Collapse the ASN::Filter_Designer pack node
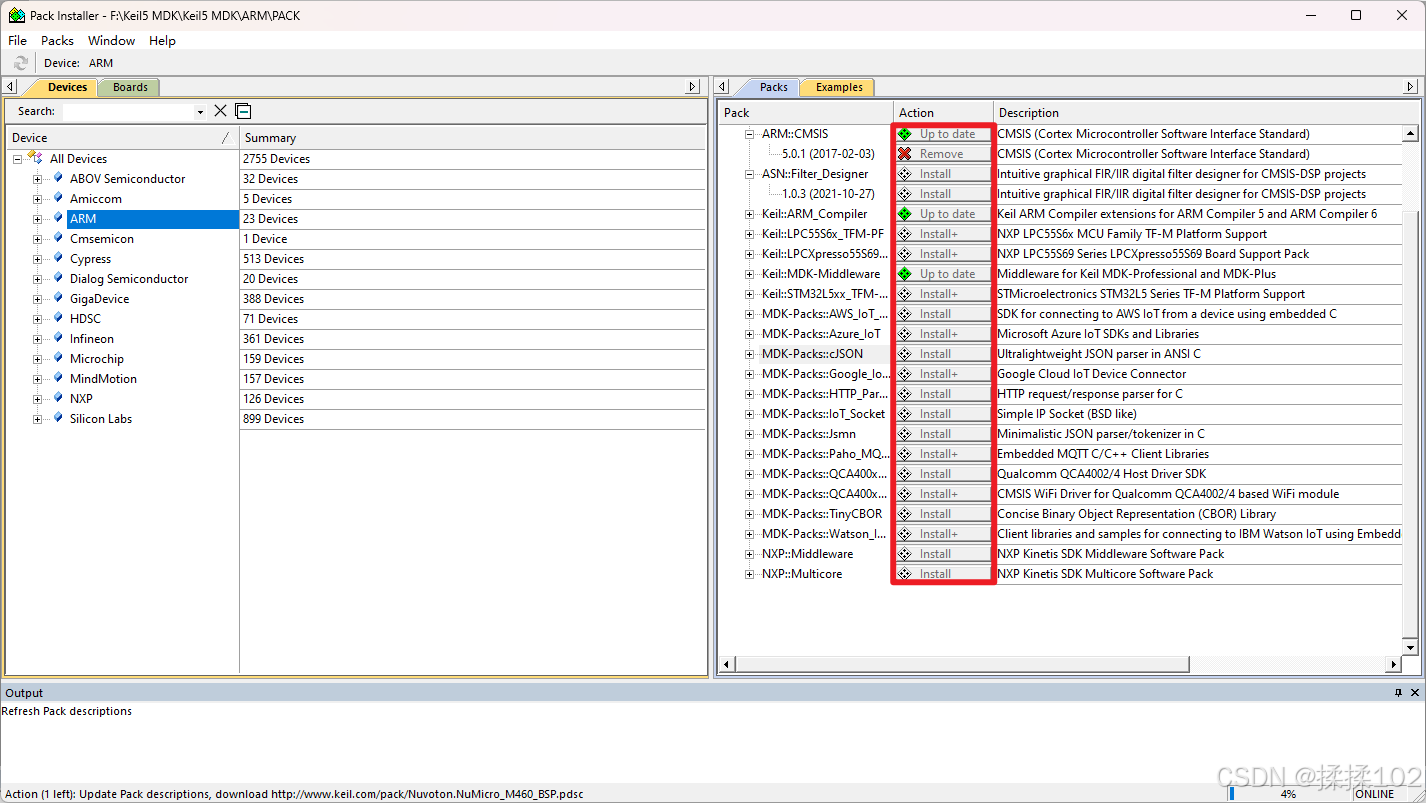The width and height of the screenshot is (1426, 803). point(750,174)
